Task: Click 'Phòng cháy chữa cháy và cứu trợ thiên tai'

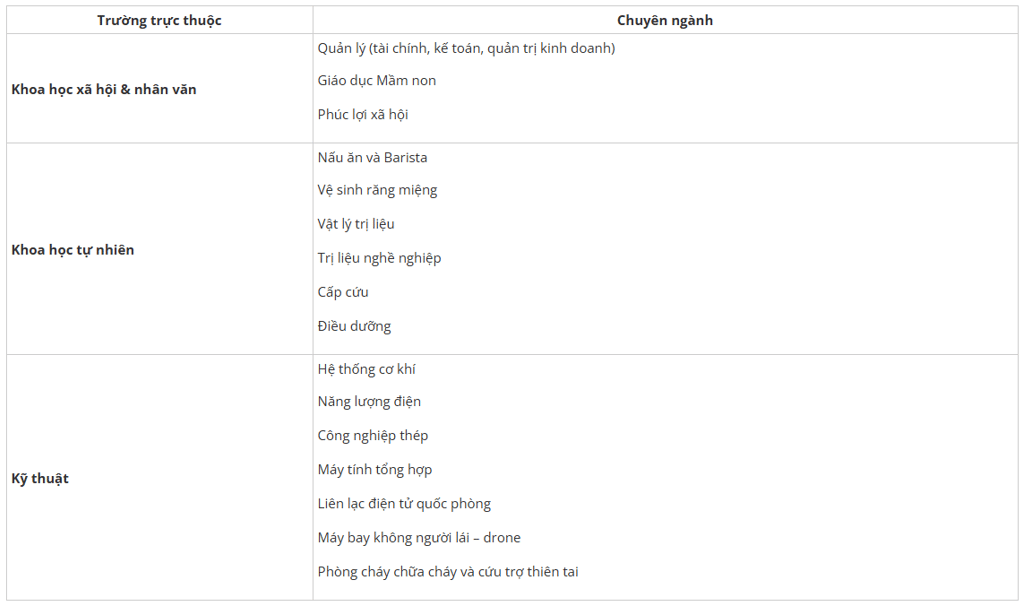Action: click(448, 572)
